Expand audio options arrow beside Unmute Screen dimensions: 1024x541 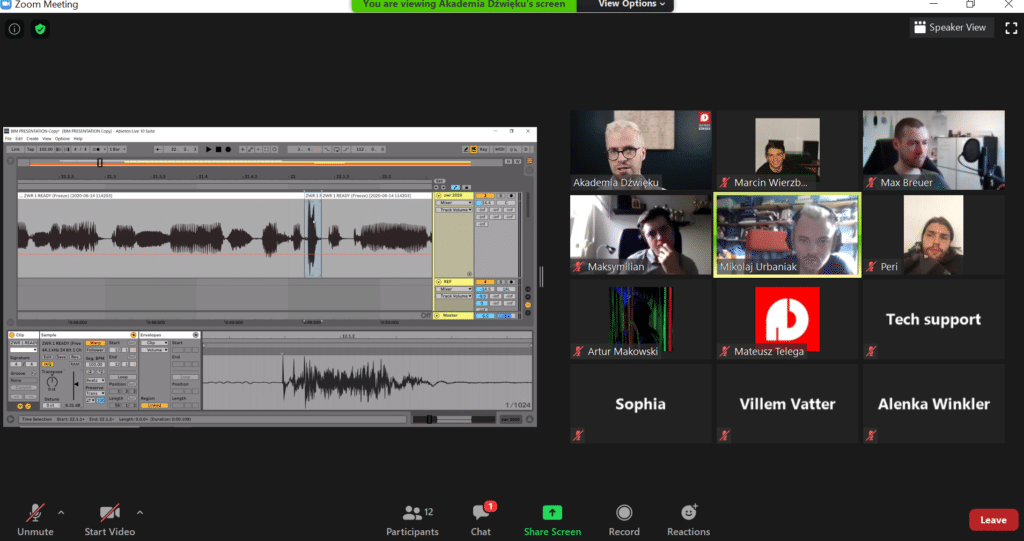[x=61, y=513]
